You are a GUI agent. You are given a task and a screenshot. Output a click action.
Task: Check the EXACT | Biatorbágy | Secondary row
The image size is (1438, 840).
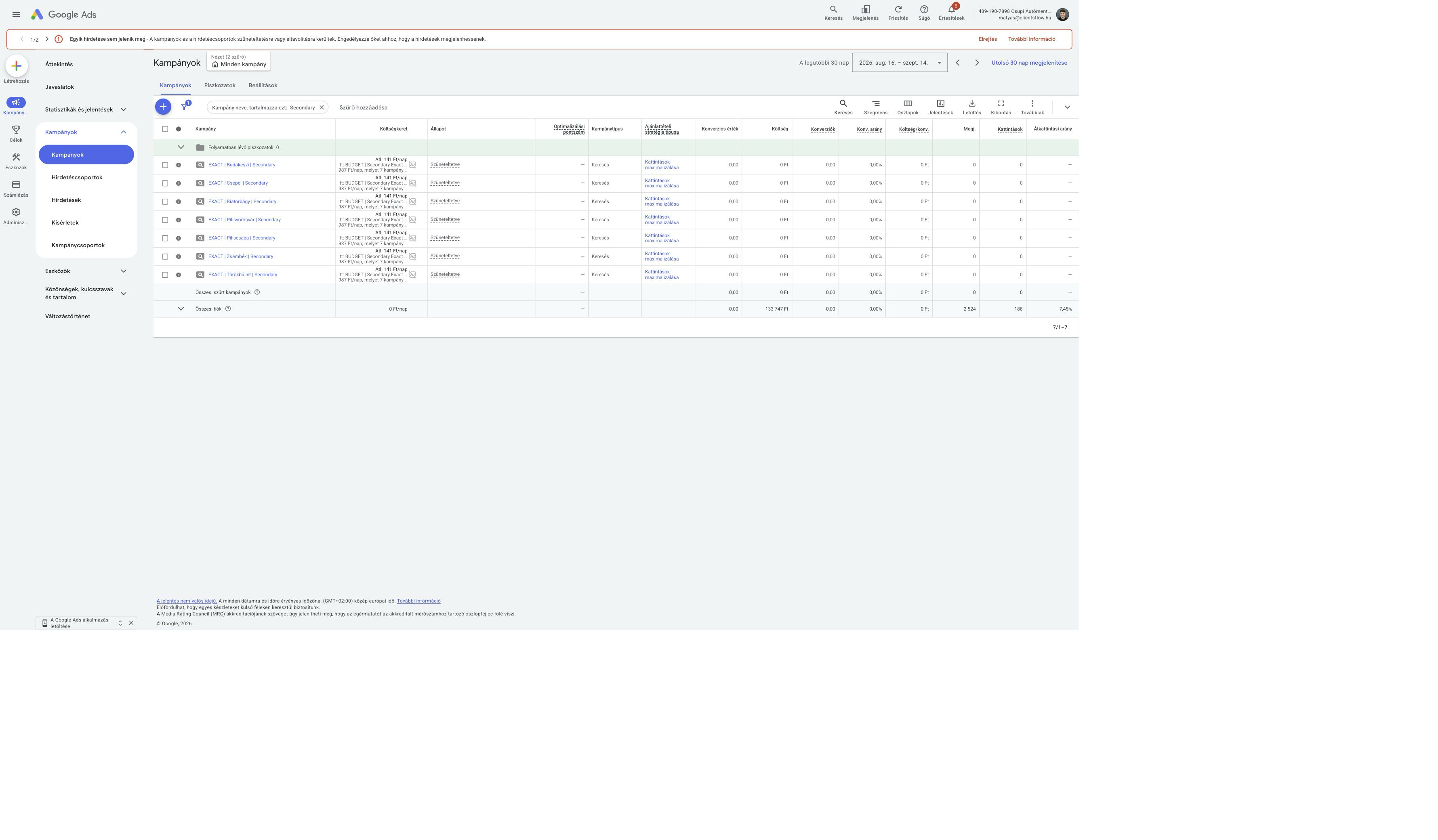pyautogui.click(x=165, y=202)
